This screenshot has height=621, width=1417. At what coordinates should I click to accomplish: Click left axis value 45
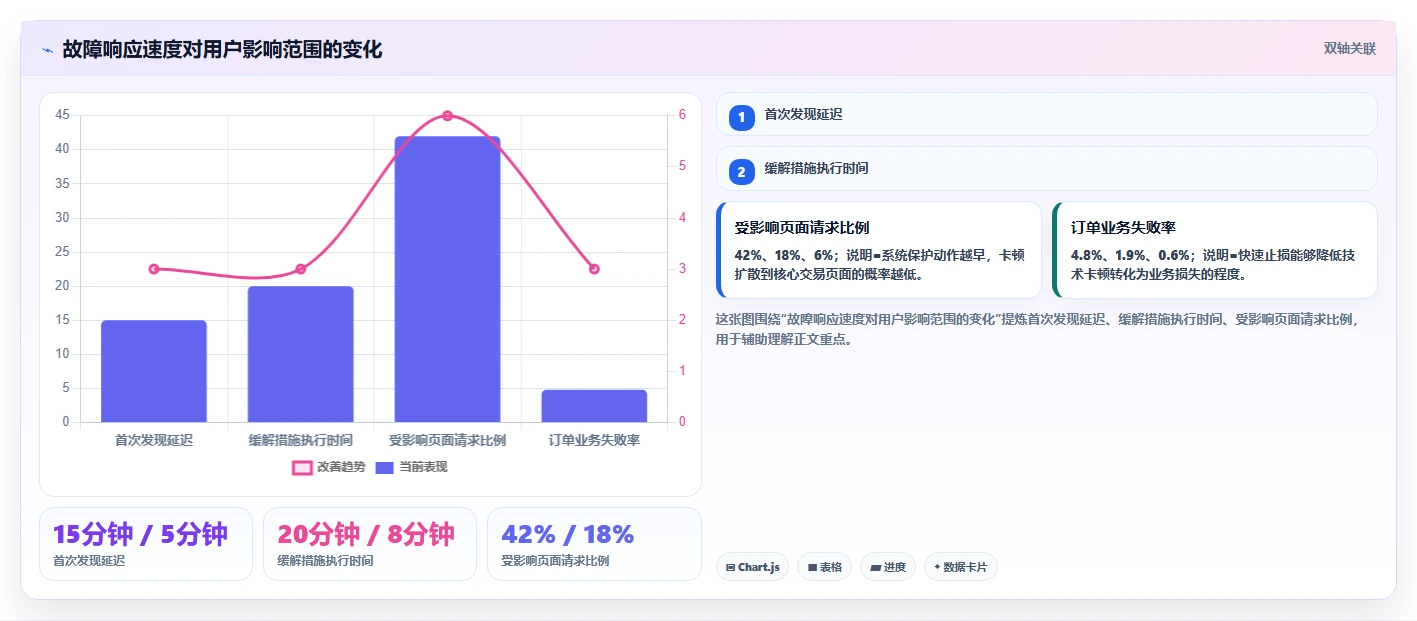coord(62,115)
